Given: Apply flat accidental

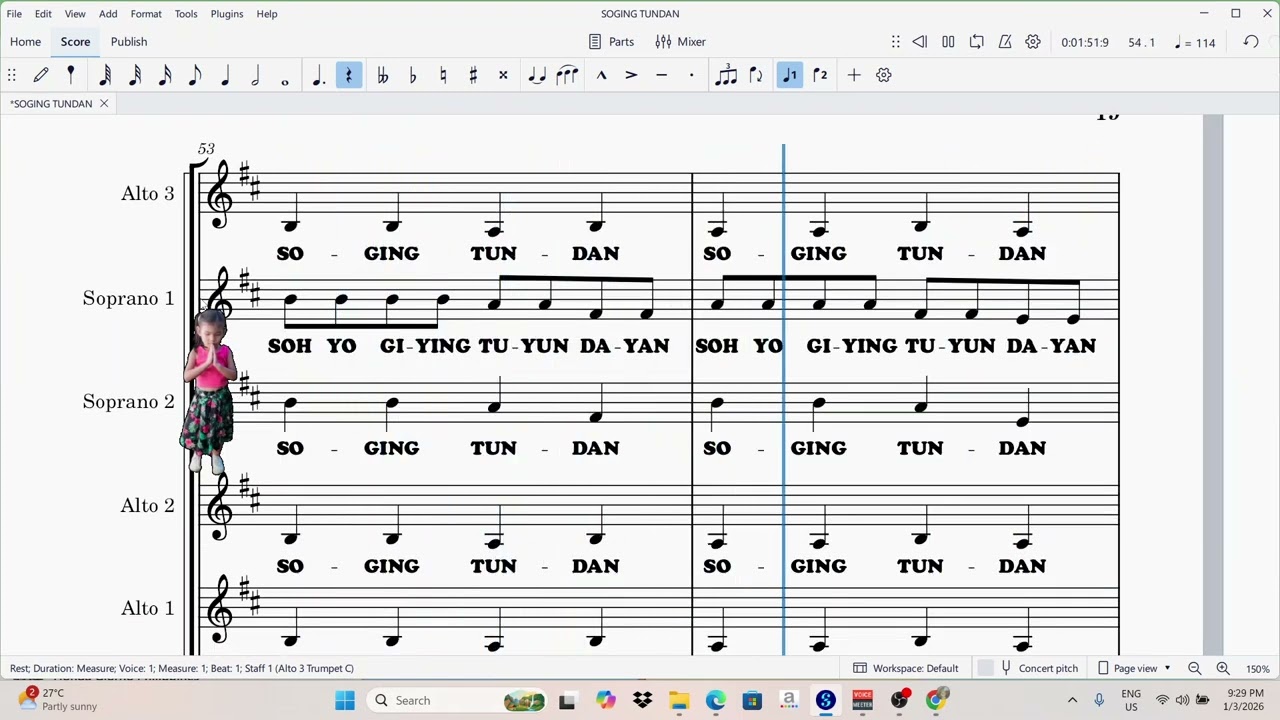Looking at the screenshot, I should point(413,75).
